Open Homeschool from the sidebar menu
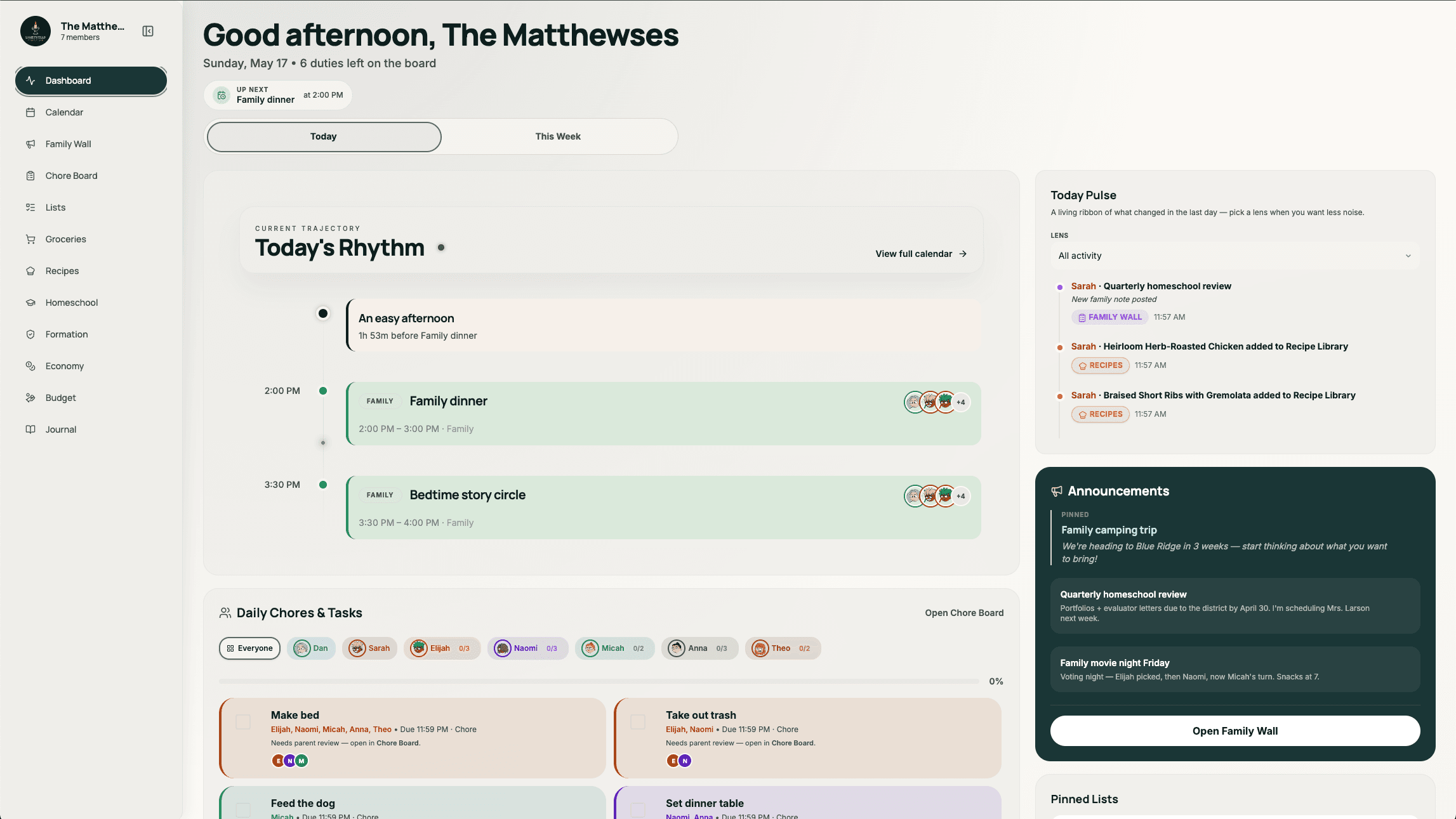This screenshot has height=819, width=1456. pos(91,303)
